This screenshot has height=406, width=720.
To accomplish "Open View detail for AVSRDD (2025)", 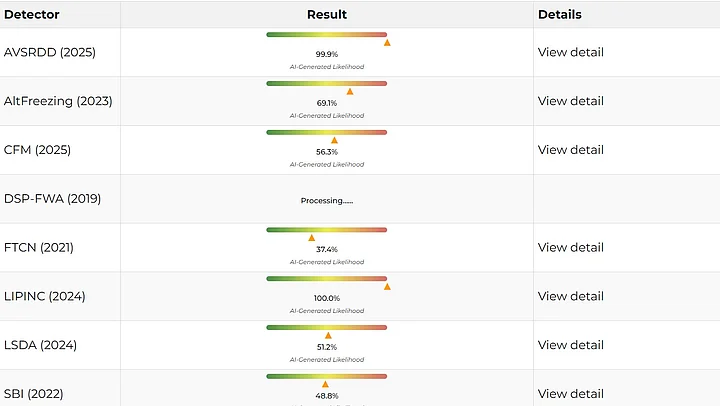I will (x=570, y=52).
